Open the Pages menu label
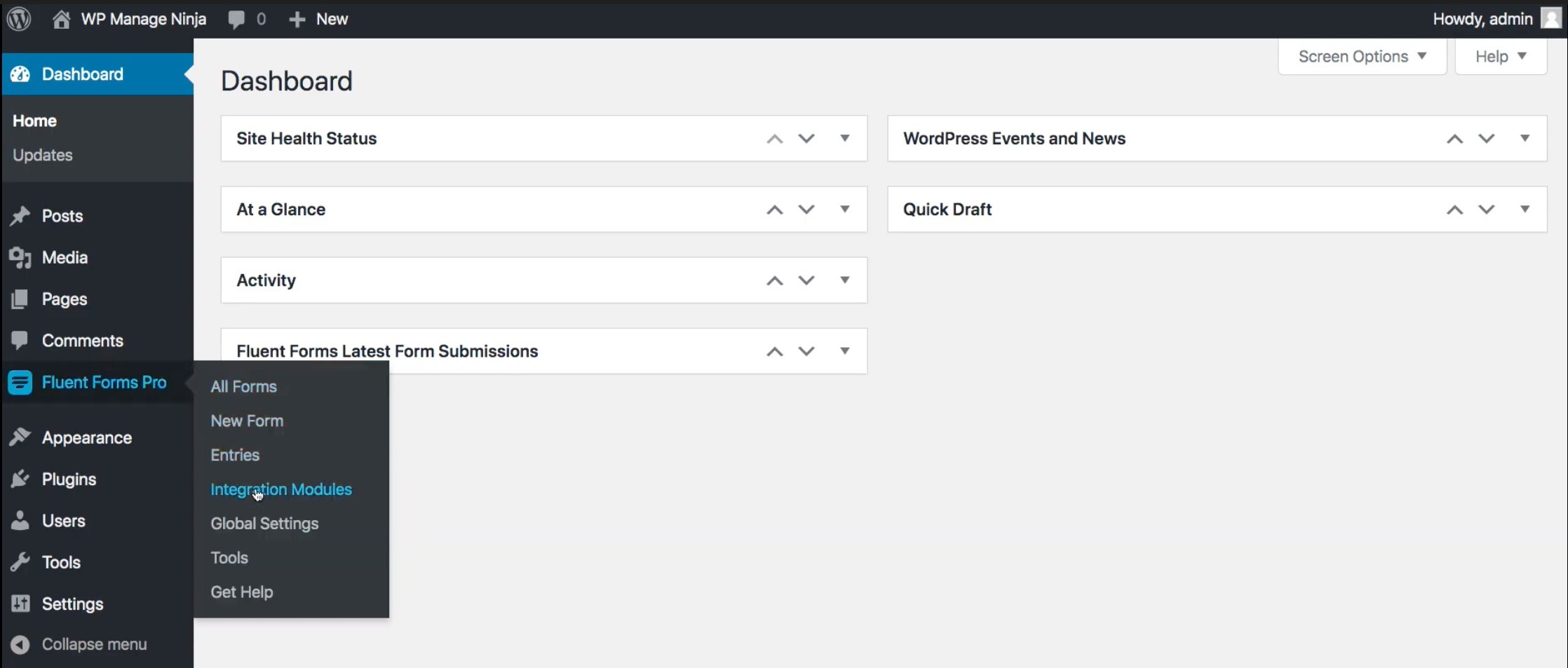The image size is (1568, 668). [x=65, y=299]
